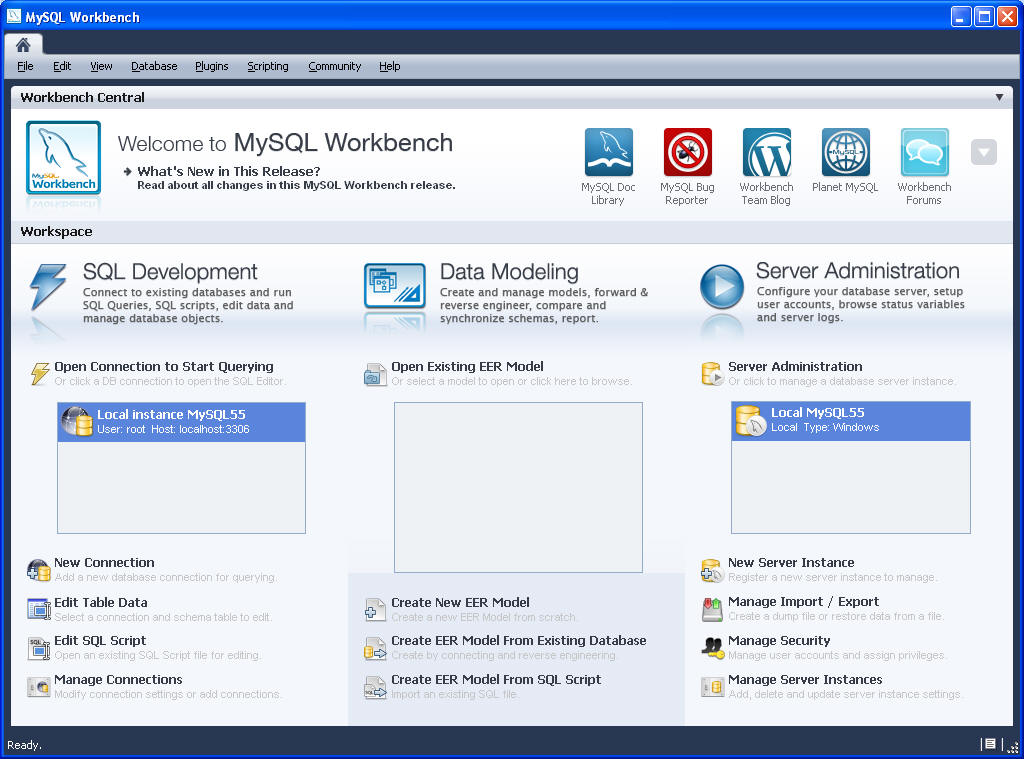Open the Edit menu
1024x759 pixels.
[62, 66]
